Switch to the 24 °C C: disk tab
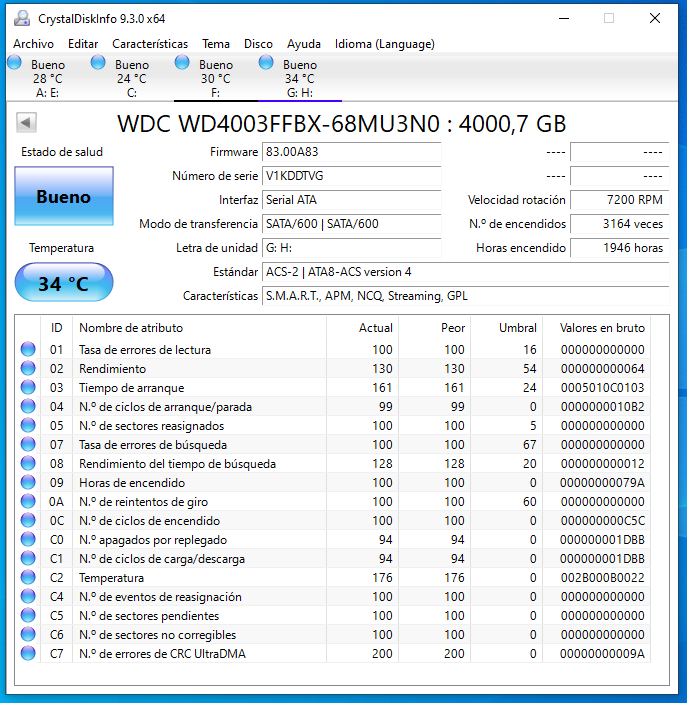Screen dimensions: 687x703 132,78
